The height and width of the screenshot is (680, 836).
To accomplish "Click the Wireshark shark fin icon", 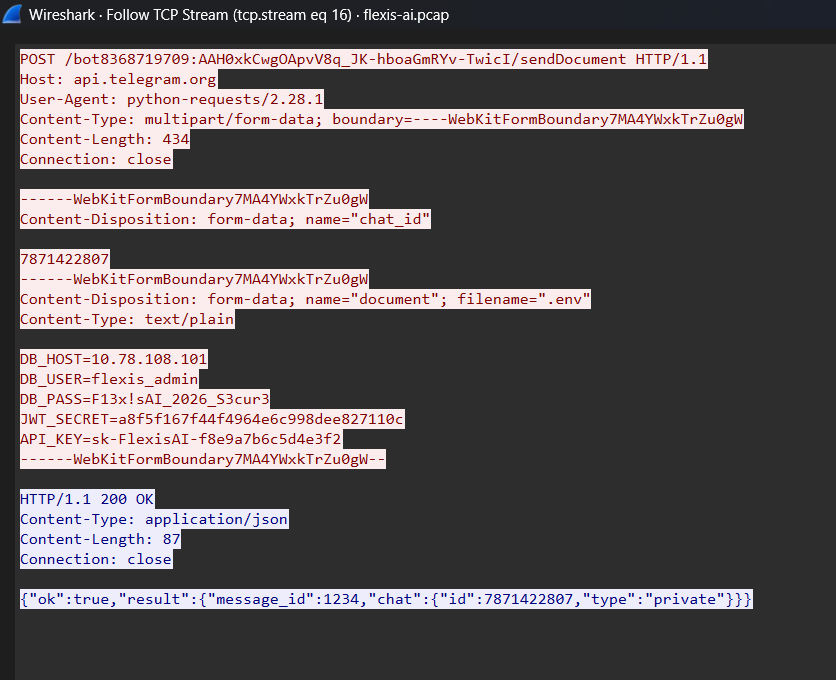I will [x=12, y=14].
